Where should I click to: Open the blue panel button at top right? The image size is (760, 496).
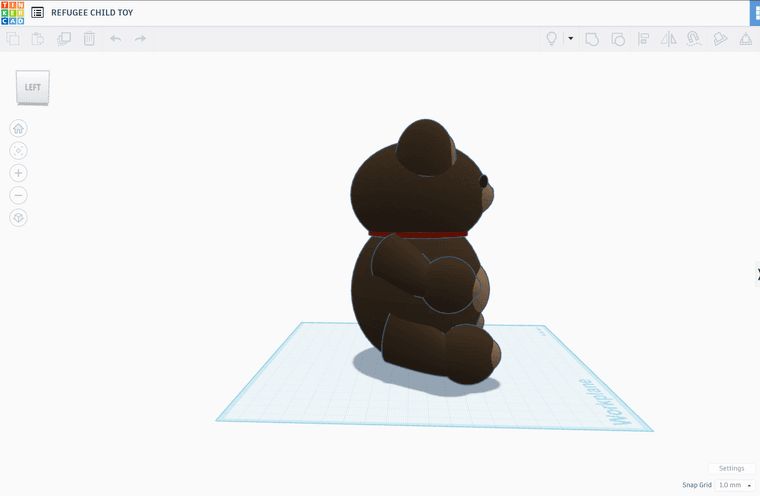755,14
